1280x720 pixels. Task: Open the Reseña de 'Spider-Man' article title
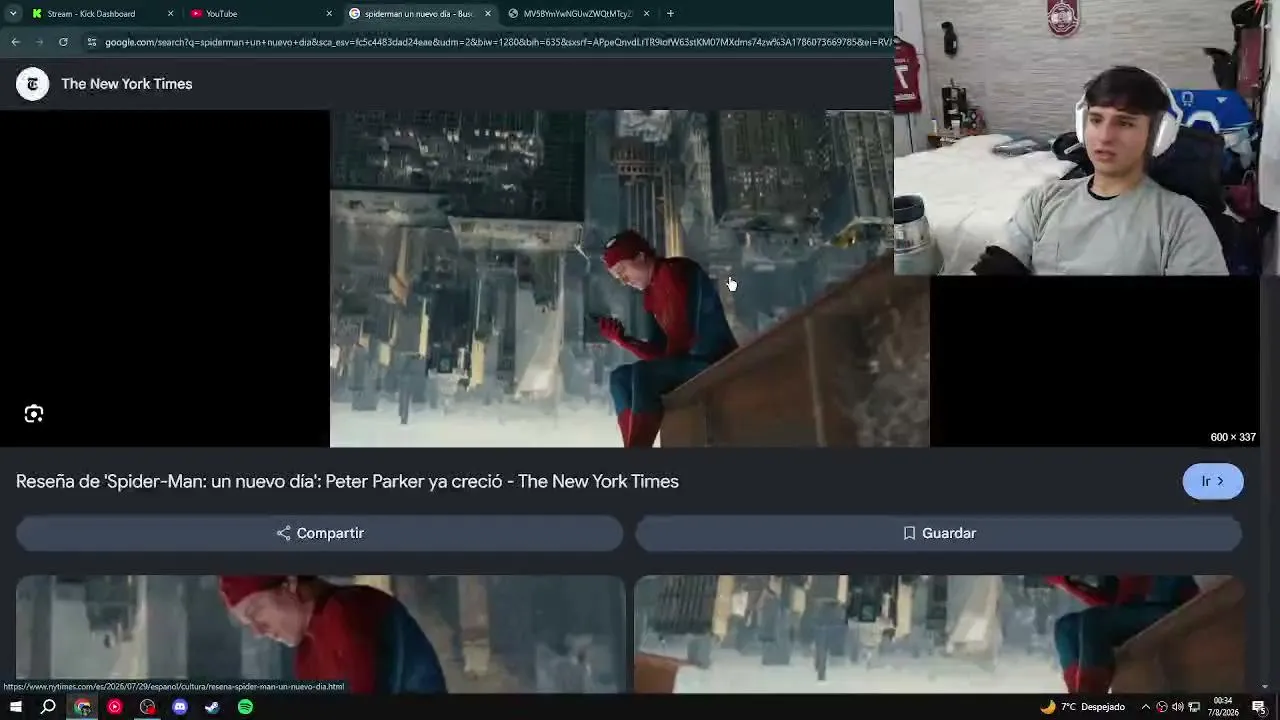[347, 482]
